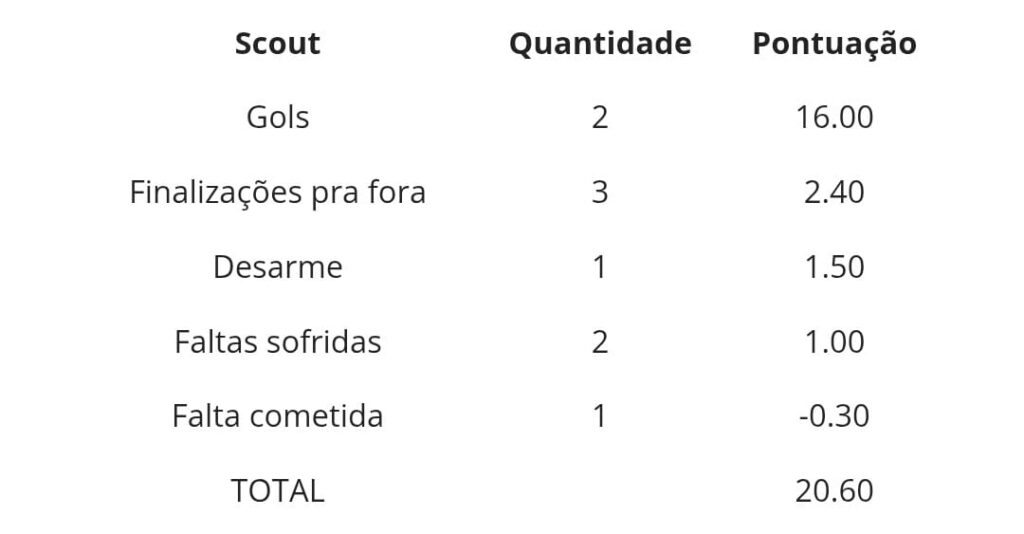Click the Pontuação column header
Screen dimensions: 1024x534
834,44
